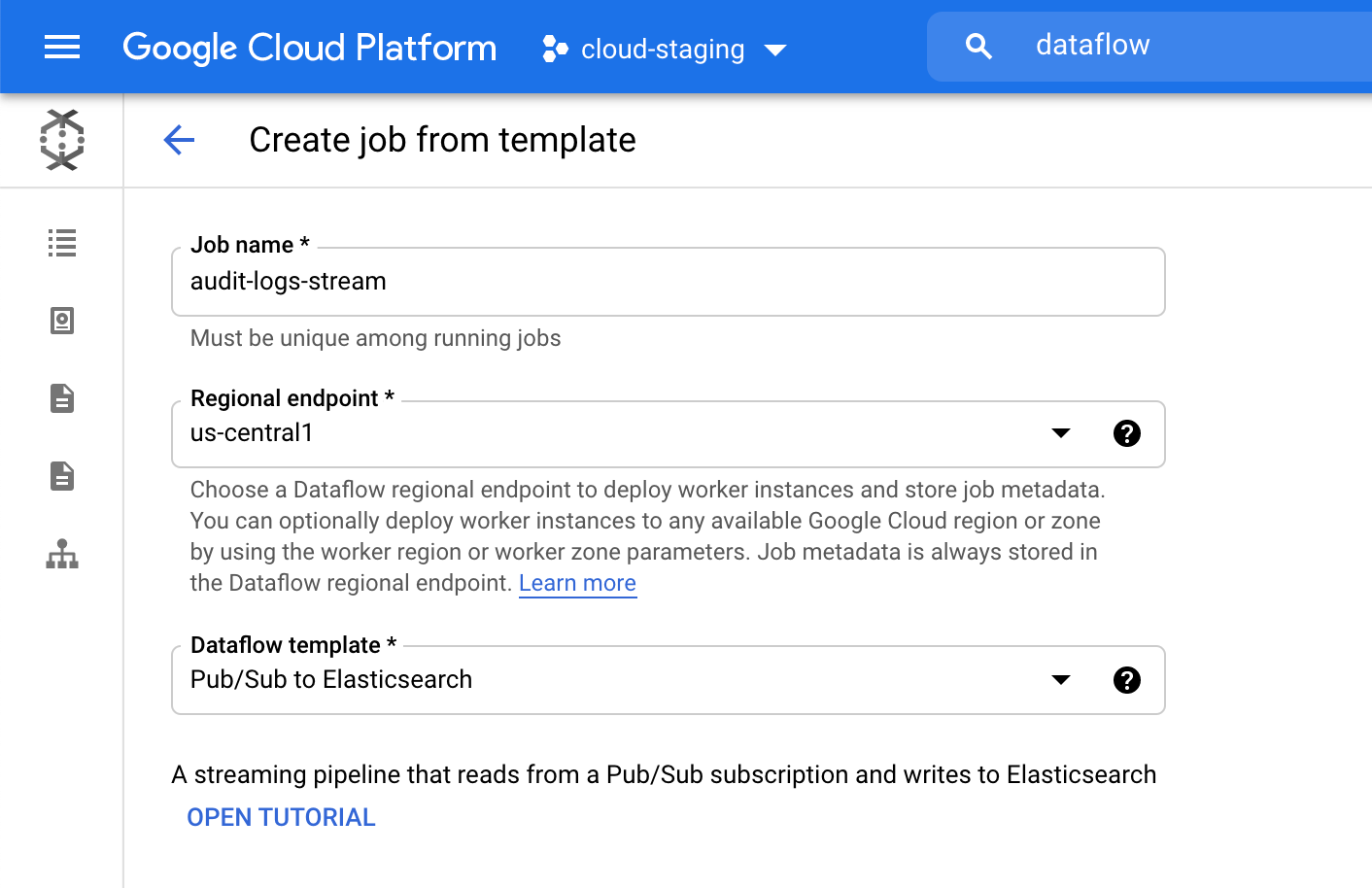
Task: Open the Learn more link
Action: (577, 583)
